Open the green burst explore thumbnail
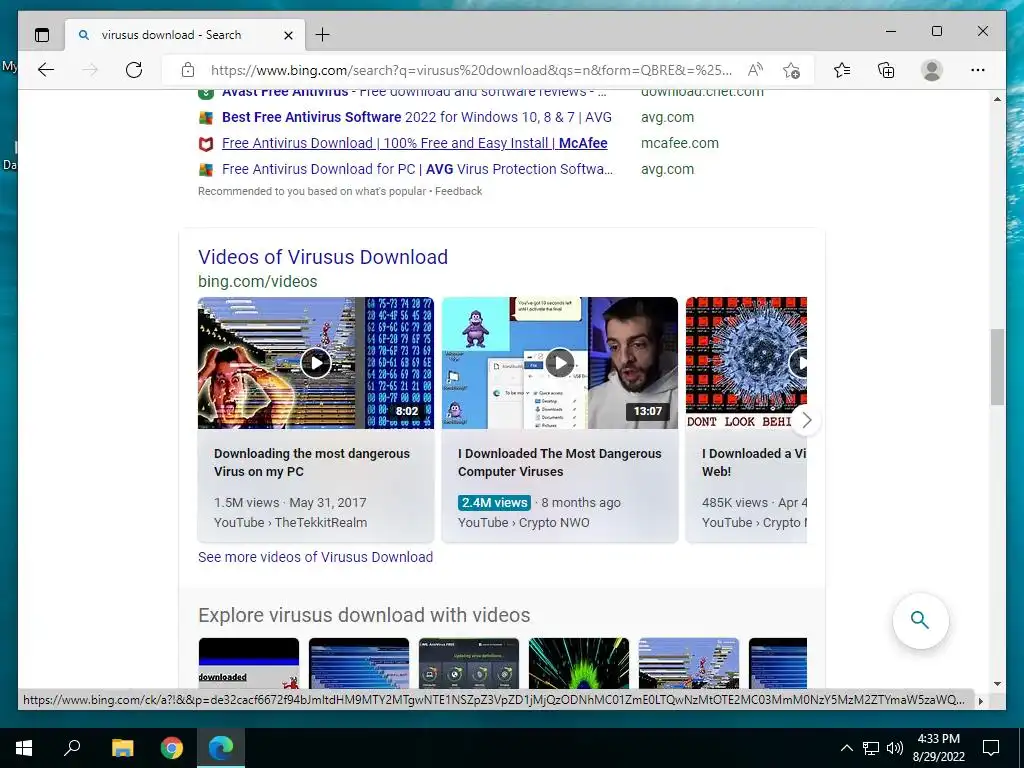Screen dimensions: 1024x768 point(579,663)
